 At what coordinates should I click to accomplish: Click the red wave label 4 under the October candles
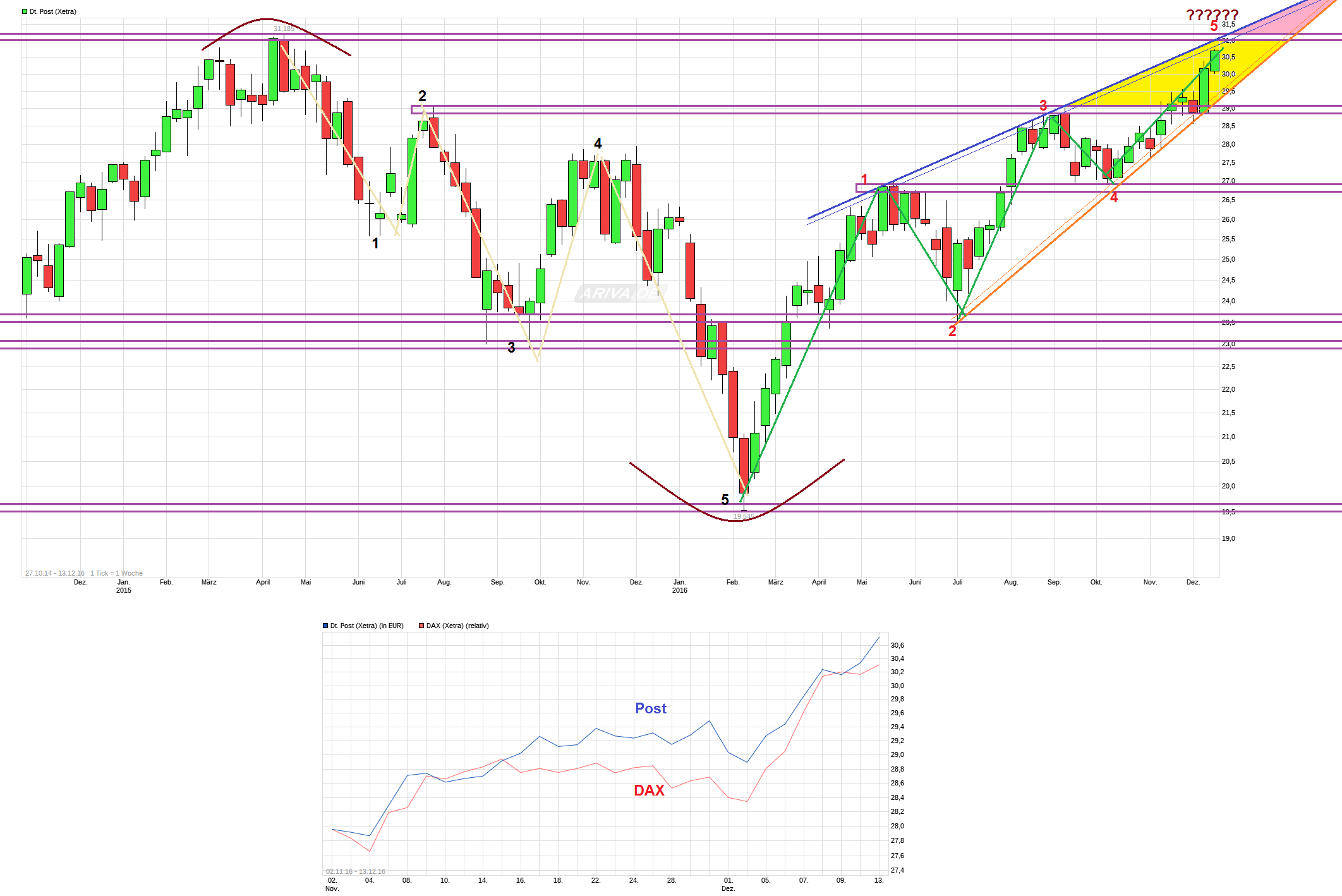[x=1114, y=198]
